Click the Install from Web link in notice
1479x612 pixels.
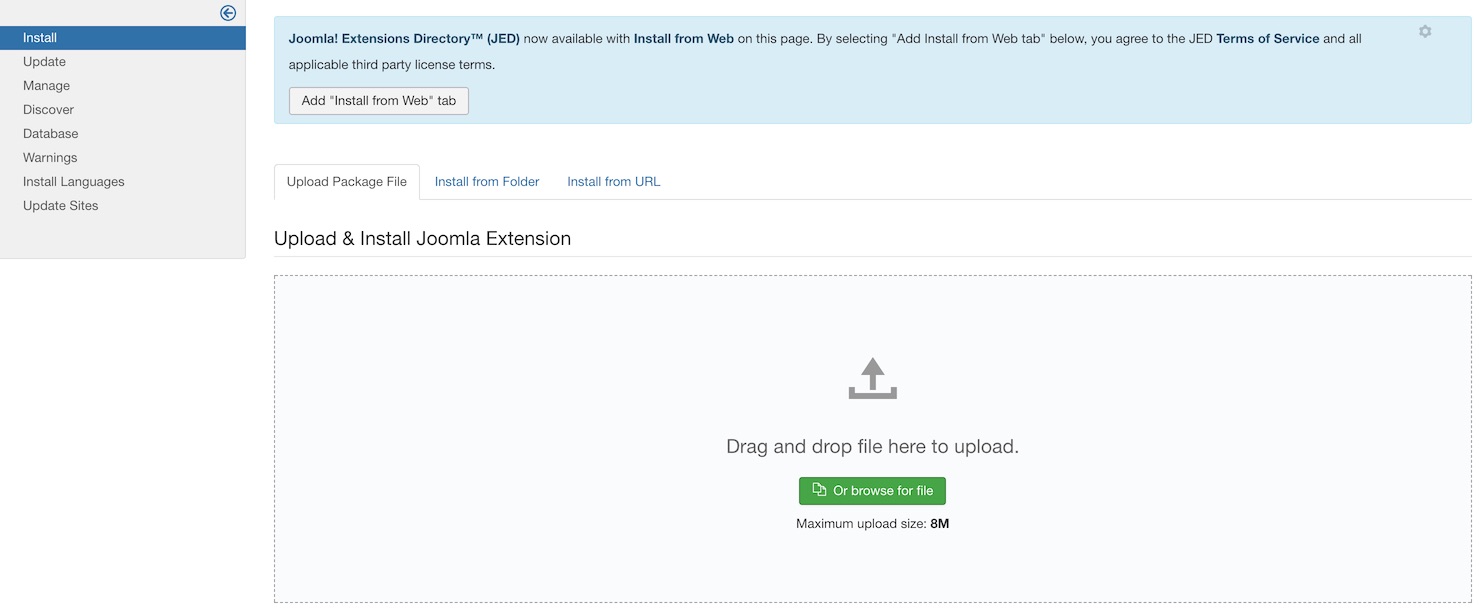pos(683,39)
